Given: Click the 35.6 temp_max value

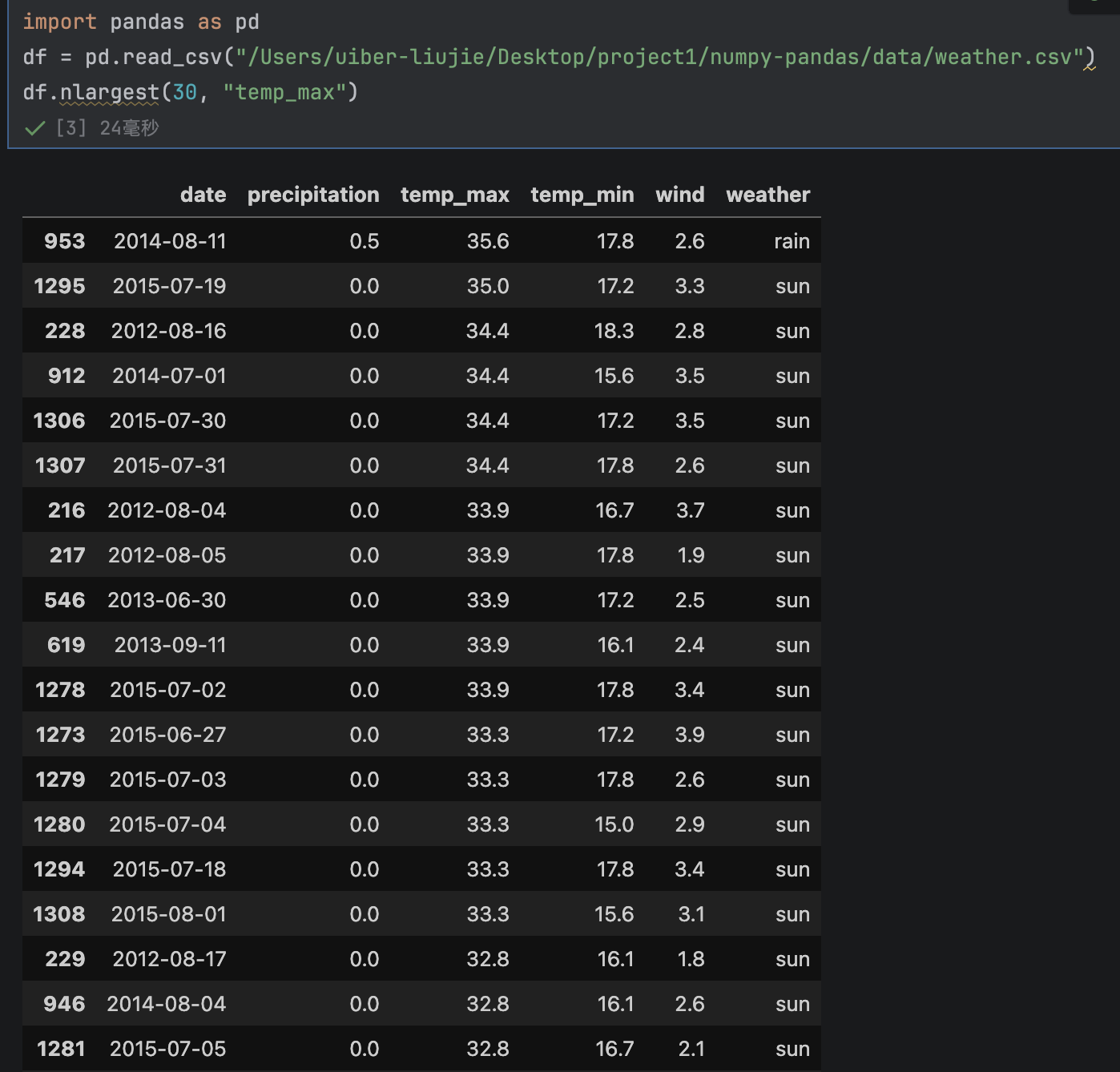Looking at the screenshot, I should coord(488,241).
